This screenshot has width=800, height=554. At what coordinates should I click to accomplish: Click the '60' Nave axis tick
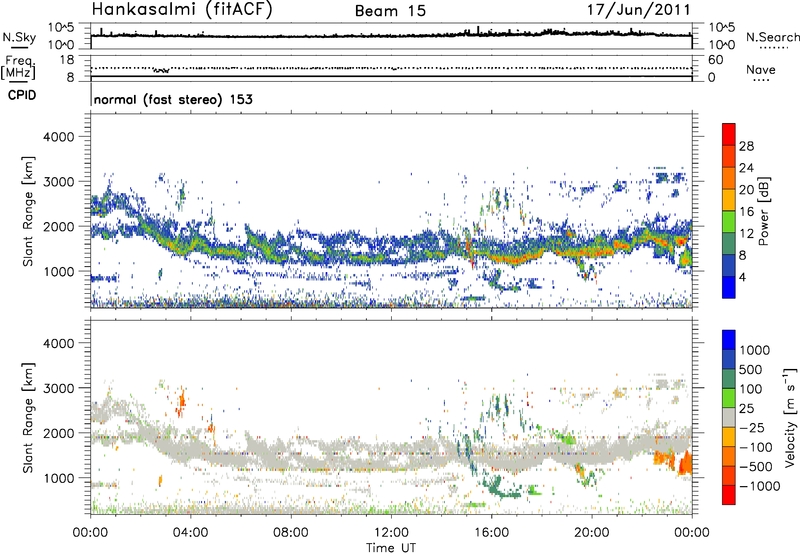(x=715, y=60)
